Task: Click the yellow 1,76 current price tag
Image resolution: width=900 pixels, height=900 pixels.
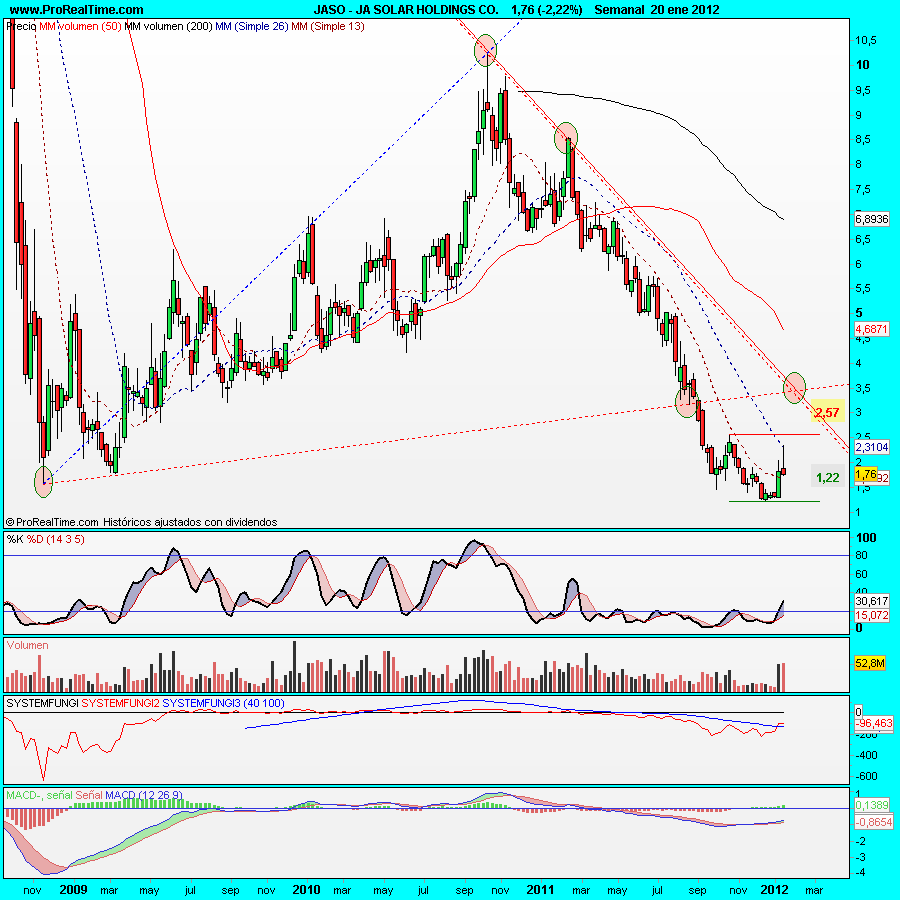Action: pos(866,474)
